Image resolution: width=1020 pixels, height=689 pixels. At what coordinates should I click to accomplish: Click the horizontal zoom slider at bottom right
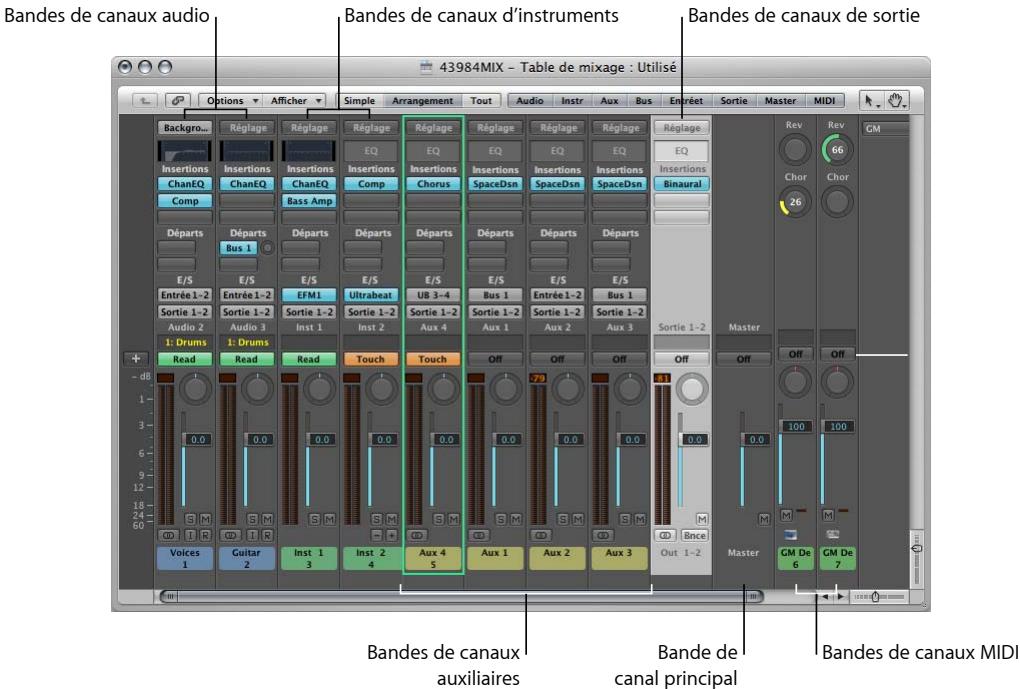pos(878,597)
